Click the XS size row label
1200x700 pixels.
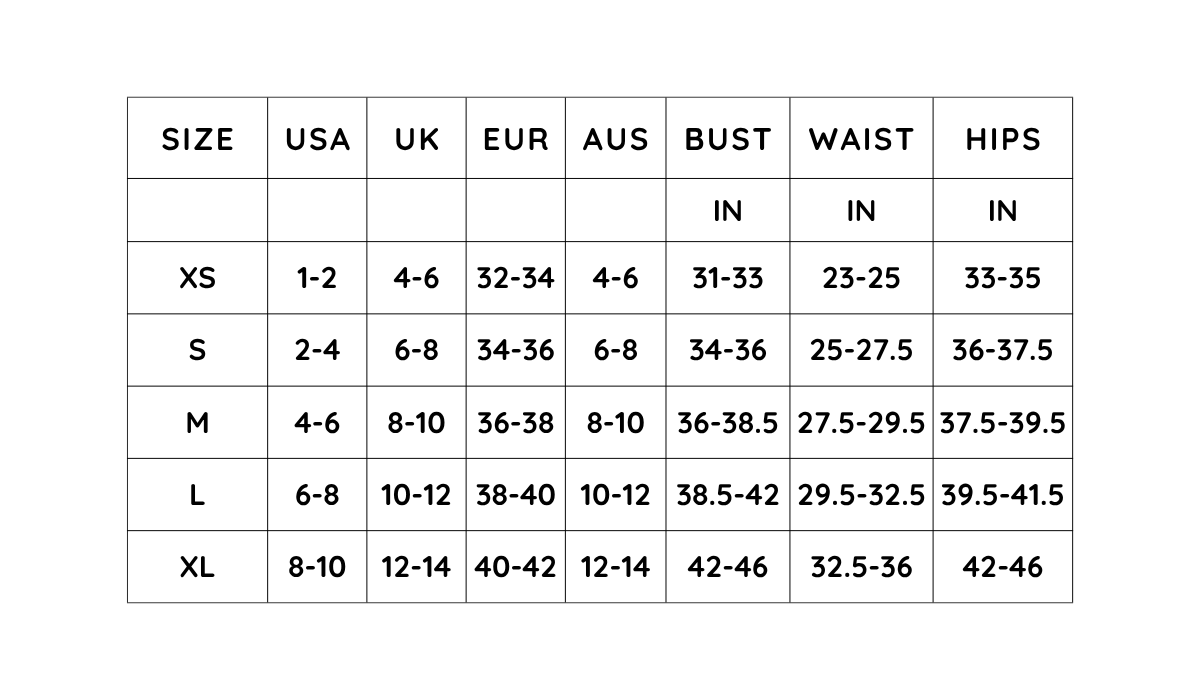click(197, 278)
